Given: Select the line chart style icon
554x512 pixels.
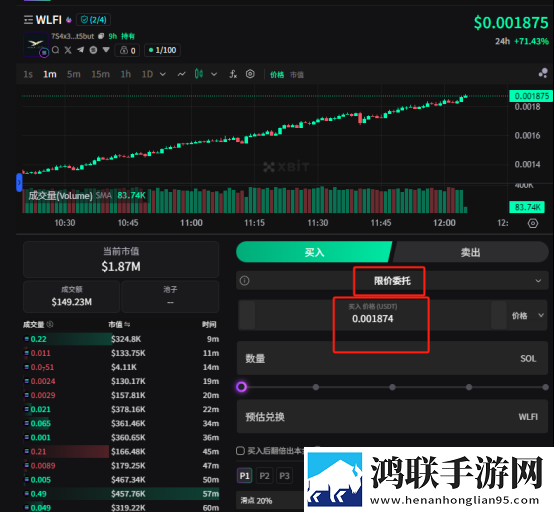Looking at the screenshot, I should (181, 74).
